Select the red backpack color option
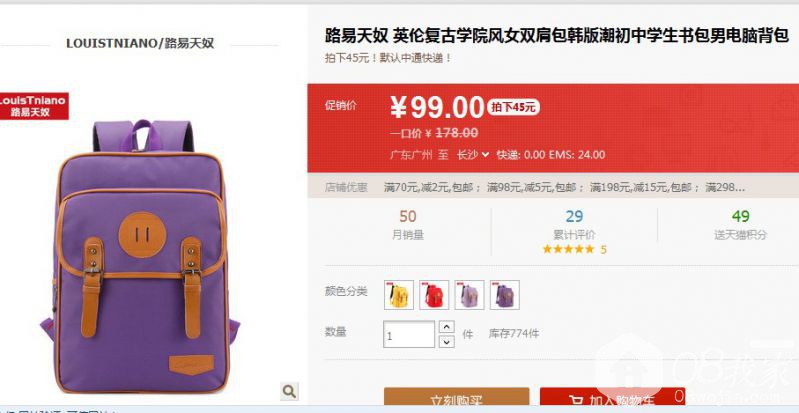The height and width of the screenshot is (413, 799). [x=434, y=295]
